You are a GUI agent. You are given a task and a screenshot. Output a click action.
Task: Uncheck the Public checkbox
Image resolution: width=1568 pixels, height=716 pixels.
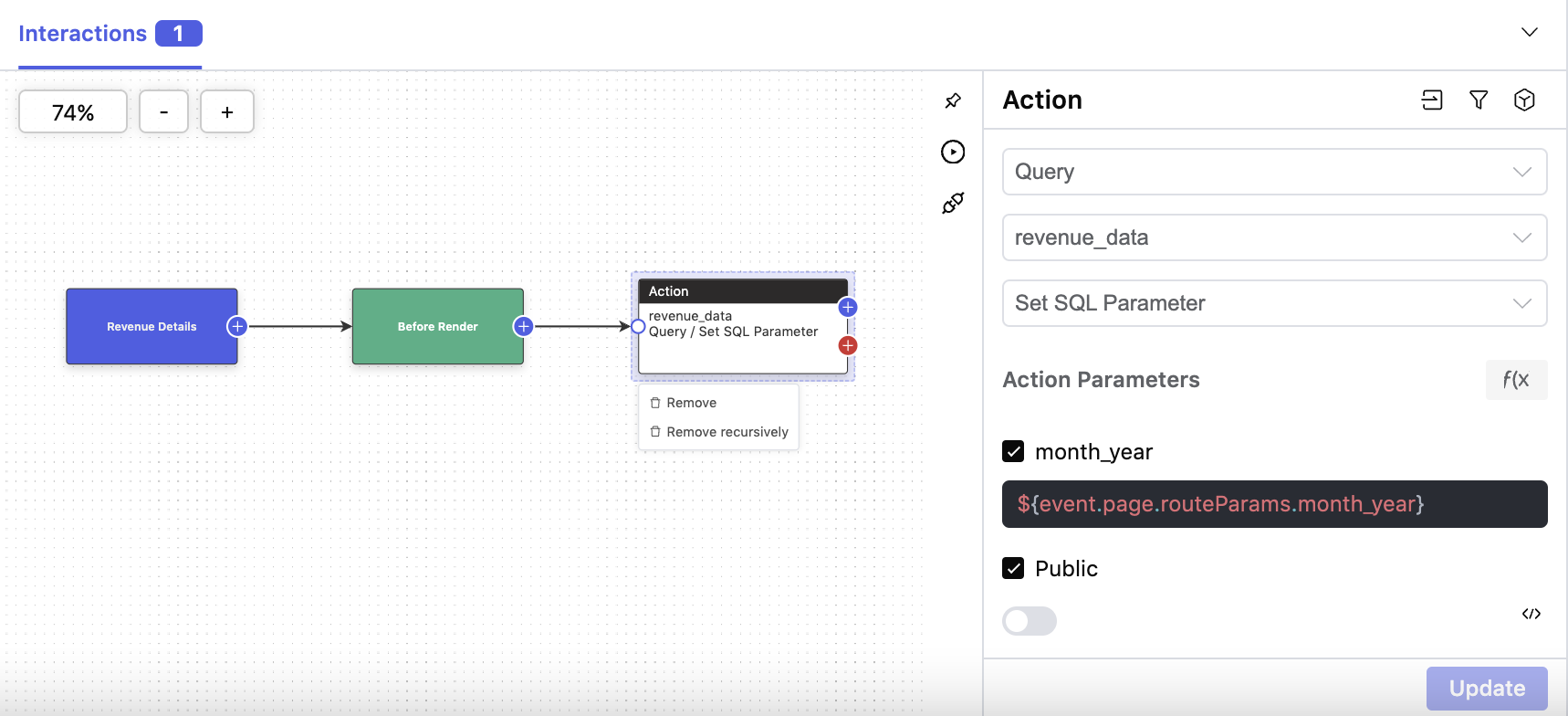(1013, 568)
